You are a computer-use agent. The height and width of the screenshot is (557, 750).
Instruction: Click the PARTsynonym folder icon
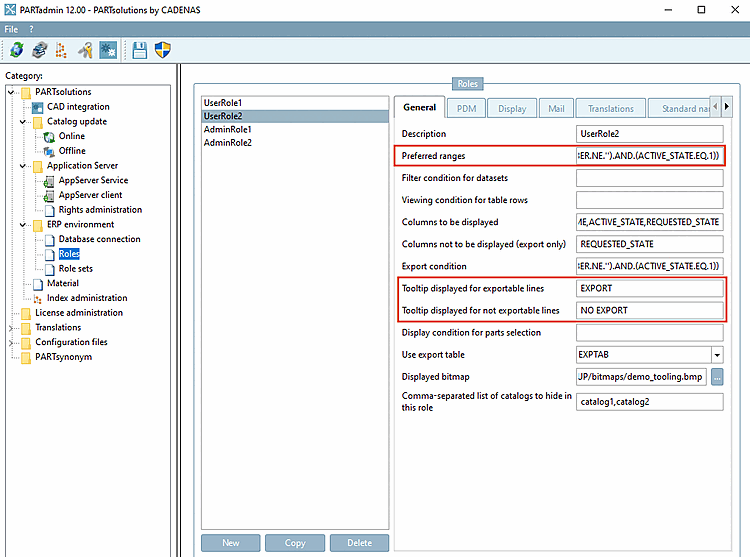[x=26, y=358]
